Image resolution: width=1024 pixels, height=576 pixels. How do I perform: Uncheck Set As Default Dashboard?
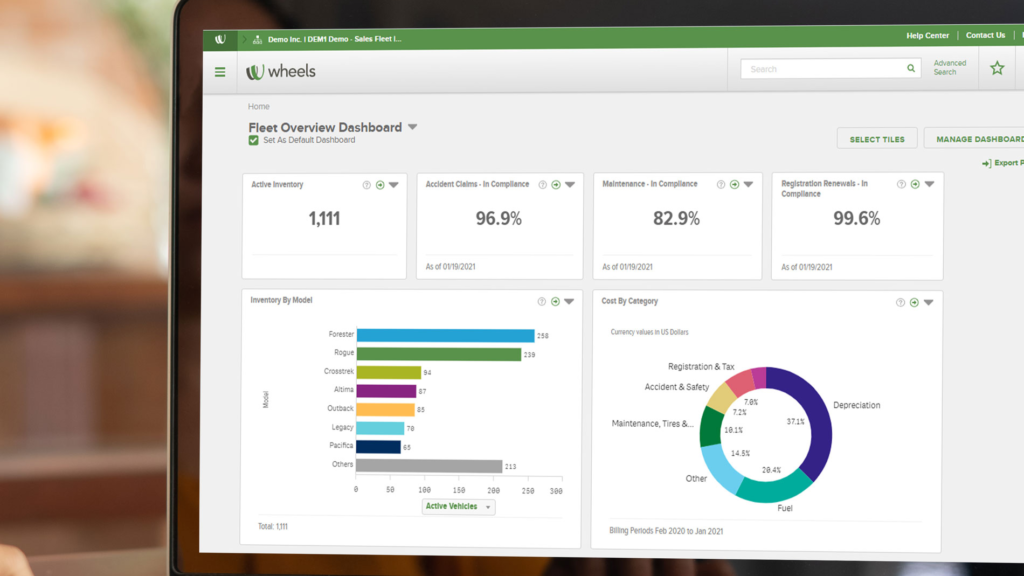click(x=252, y=141)
